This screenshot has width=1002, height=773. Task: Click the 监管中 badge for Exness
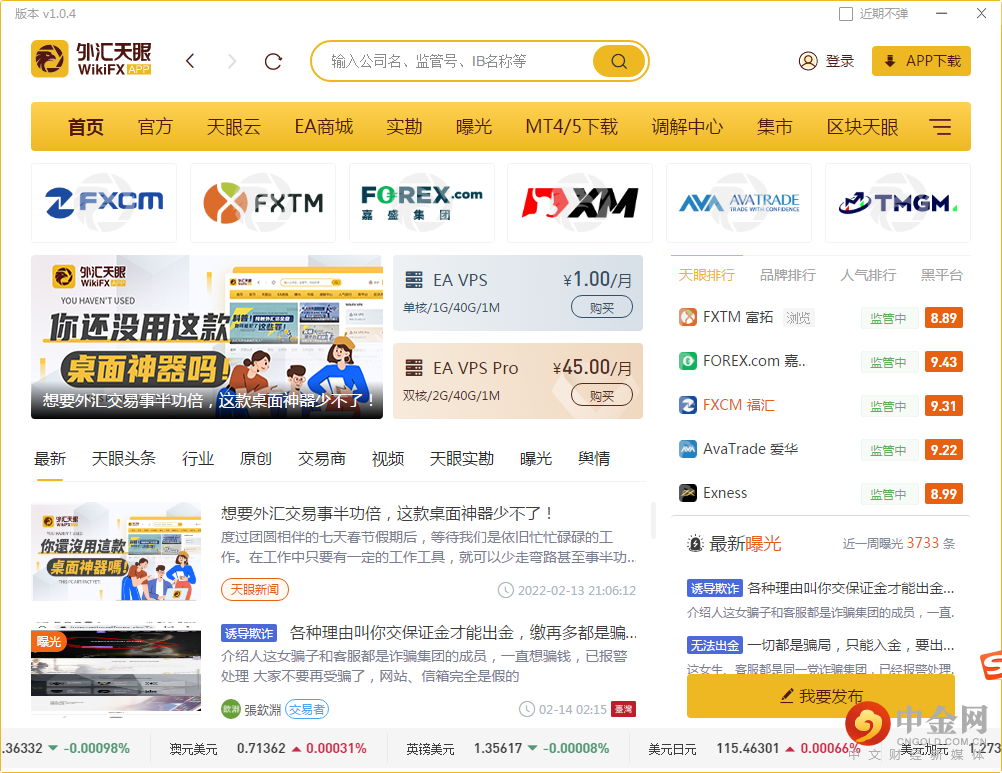point(888,494)
